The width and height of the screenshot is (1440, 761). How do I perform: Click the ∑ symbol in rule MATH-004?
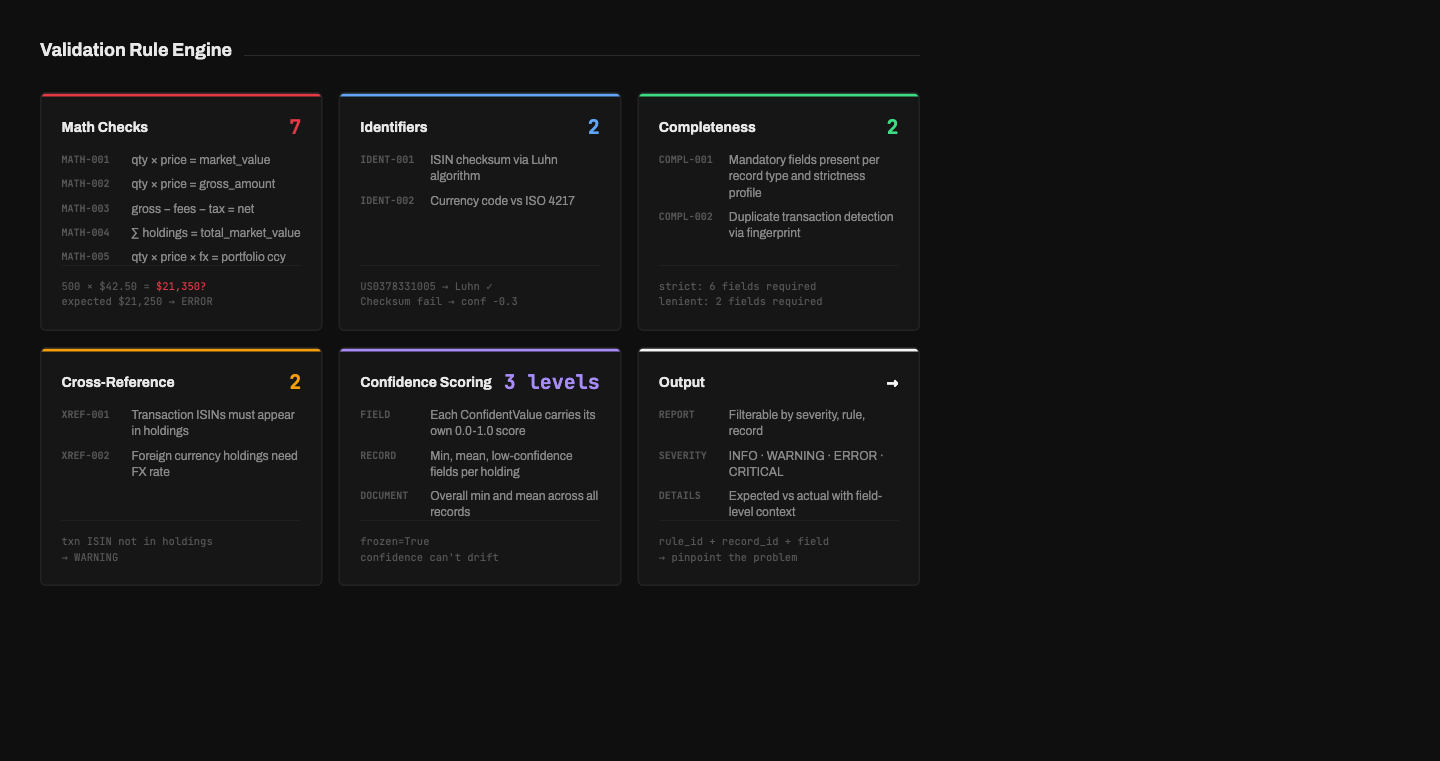point(136,232)
